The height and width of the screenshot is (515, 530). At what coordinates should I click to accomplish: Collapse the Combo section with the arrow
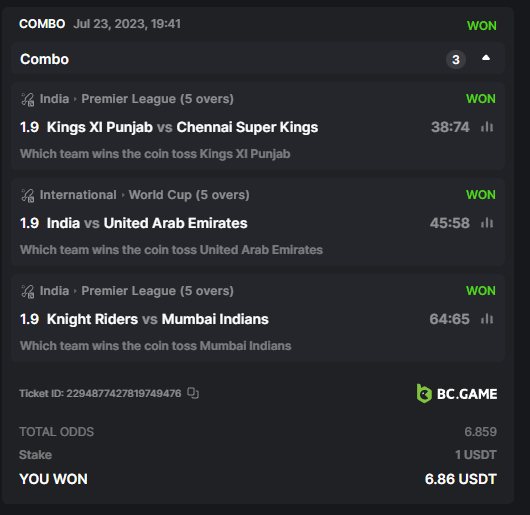[x=486, y=58]
